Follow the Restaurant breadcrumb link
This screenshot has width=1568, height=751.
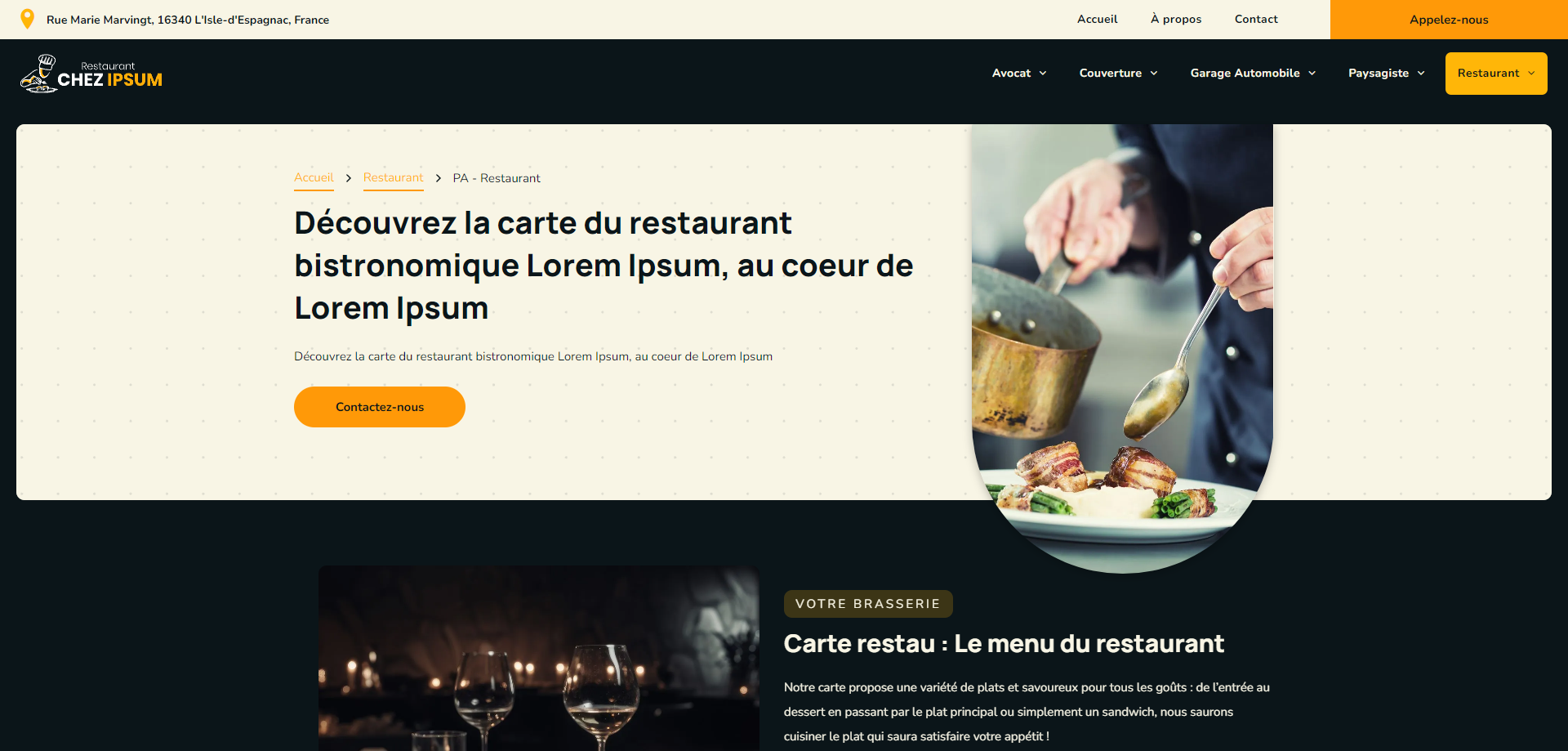[x=393, y=177]
